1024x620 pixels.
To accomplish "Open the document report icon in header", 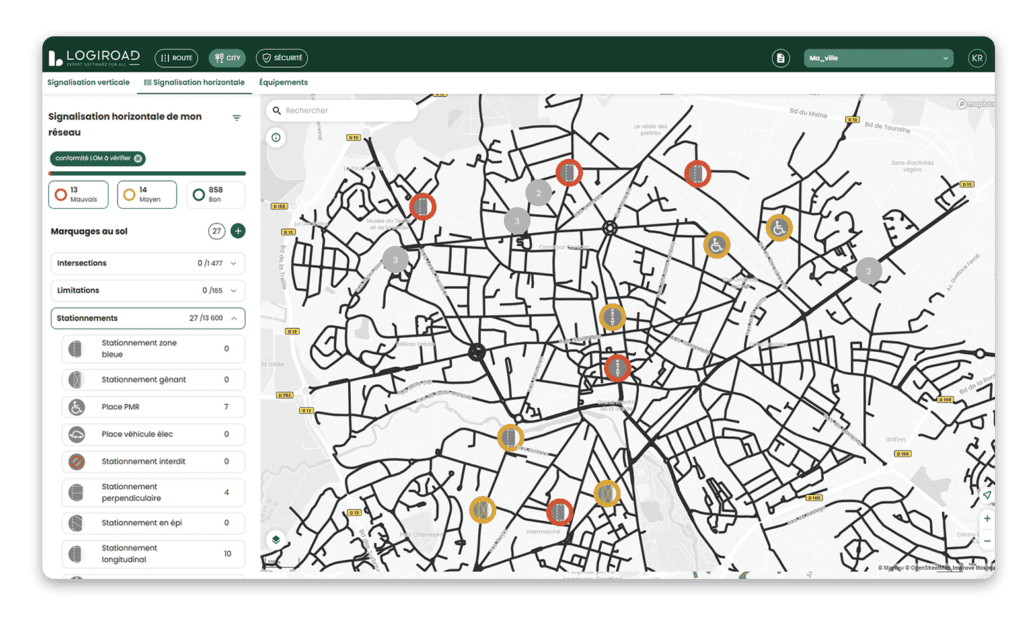I will coord(780,58).
